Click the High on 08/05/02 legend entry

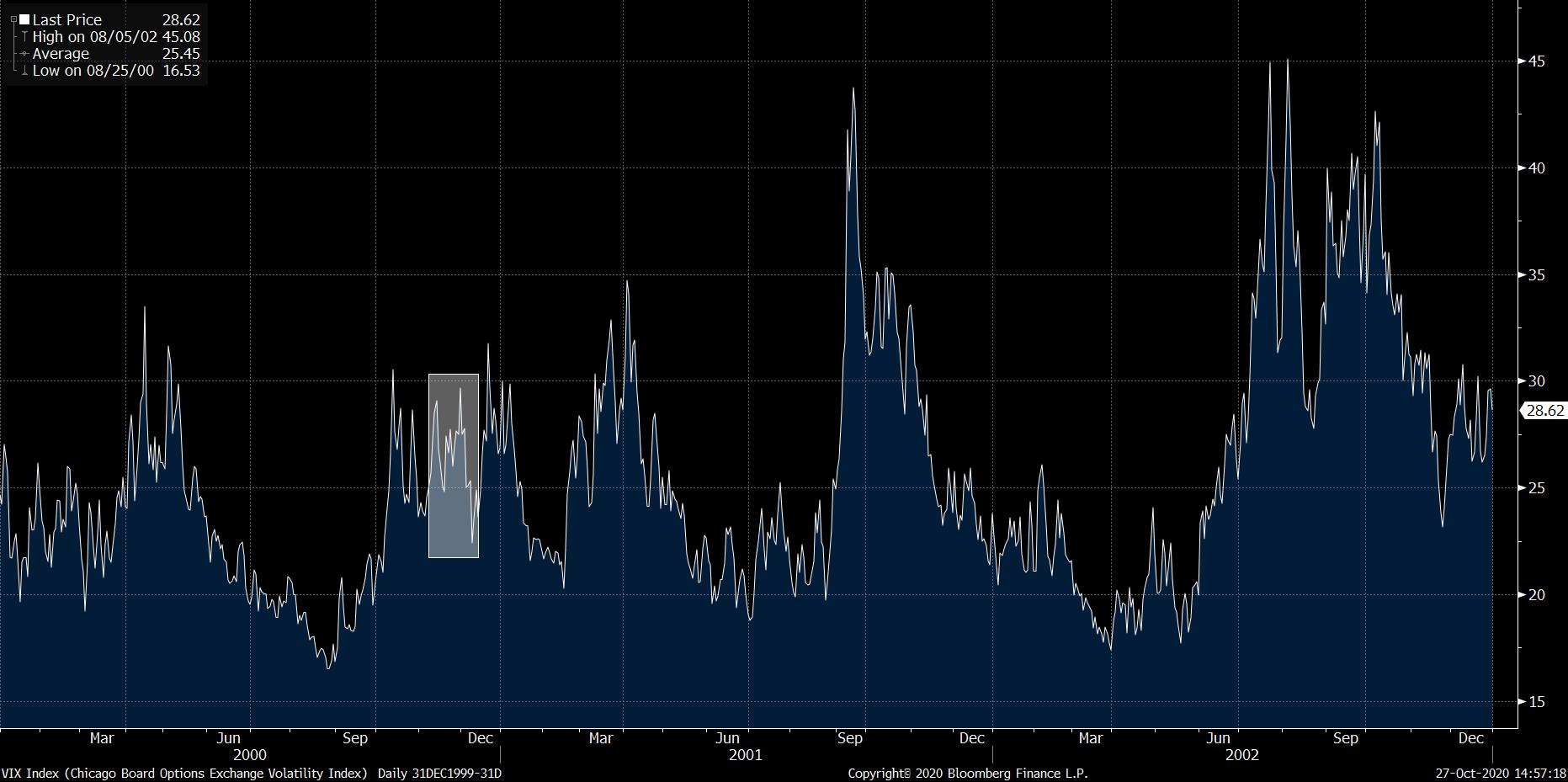pyautogui.click(x=94, y=37)
